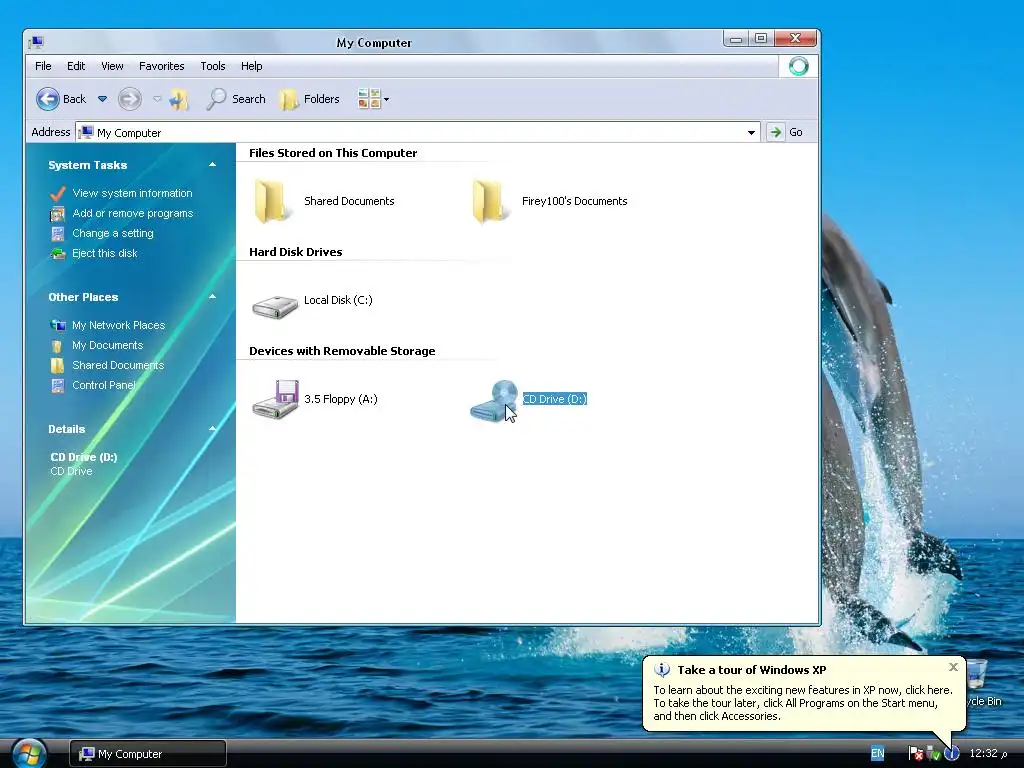The height and width of the screenshot is (768, 1024).
Task: Collapse the System Tasks section
Action: click(212, 165)
